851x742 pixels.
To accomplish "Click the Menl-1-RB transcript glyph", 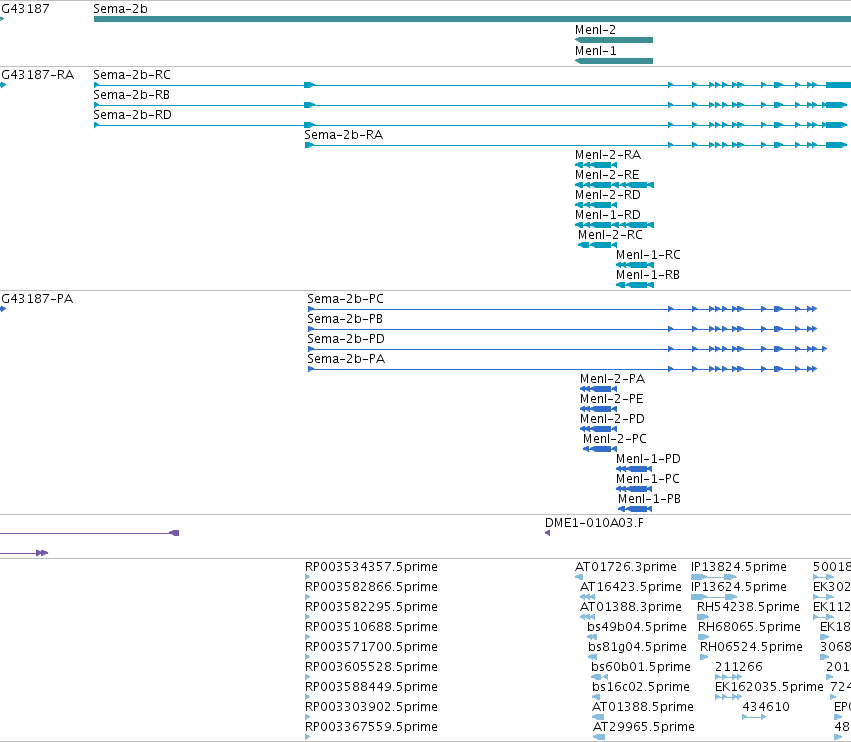I will pyautogui.click(x=635, y=285).
